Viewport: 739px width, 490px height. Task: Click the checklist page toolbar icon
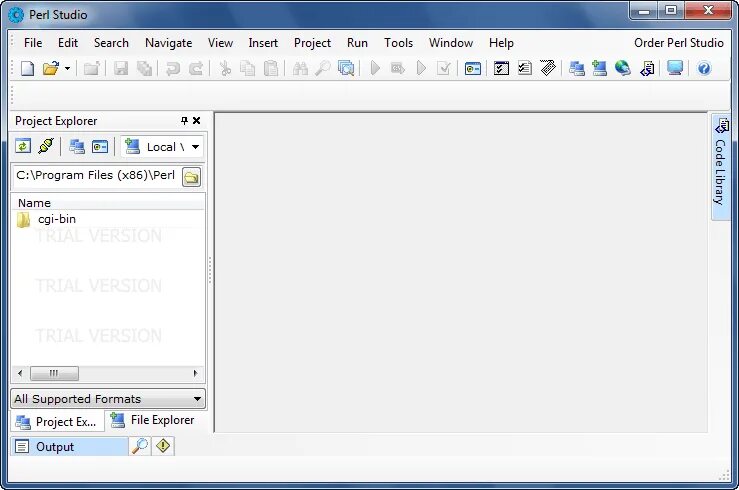coord(525,68)
